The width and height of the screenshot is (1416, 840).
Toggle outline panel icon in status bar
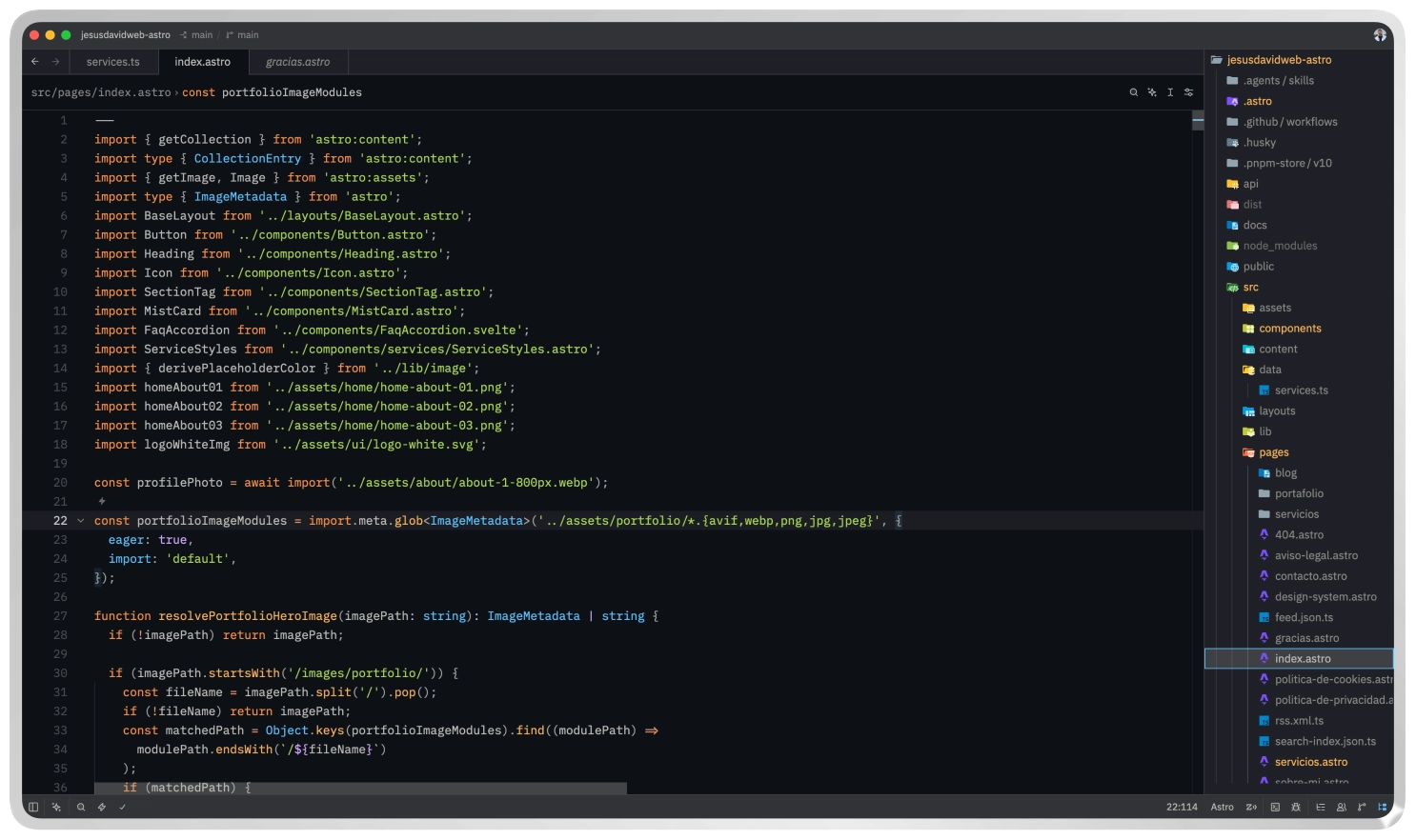tap(1321, 807)
